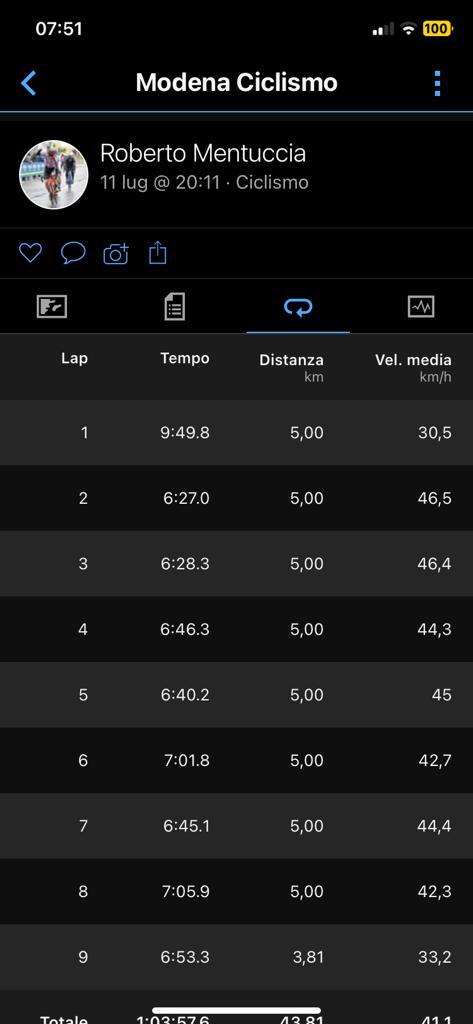Select lap 2 row with 6:27.0

(236, 498)
